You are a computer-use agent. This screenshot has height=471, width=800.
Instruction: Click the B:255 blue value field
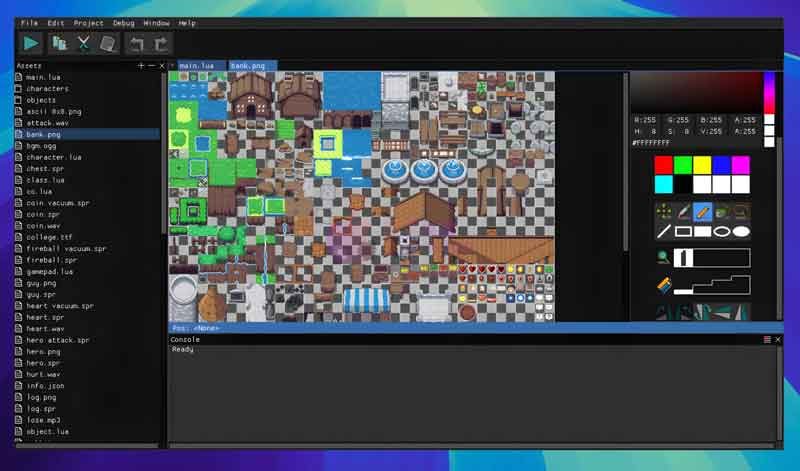711,120
